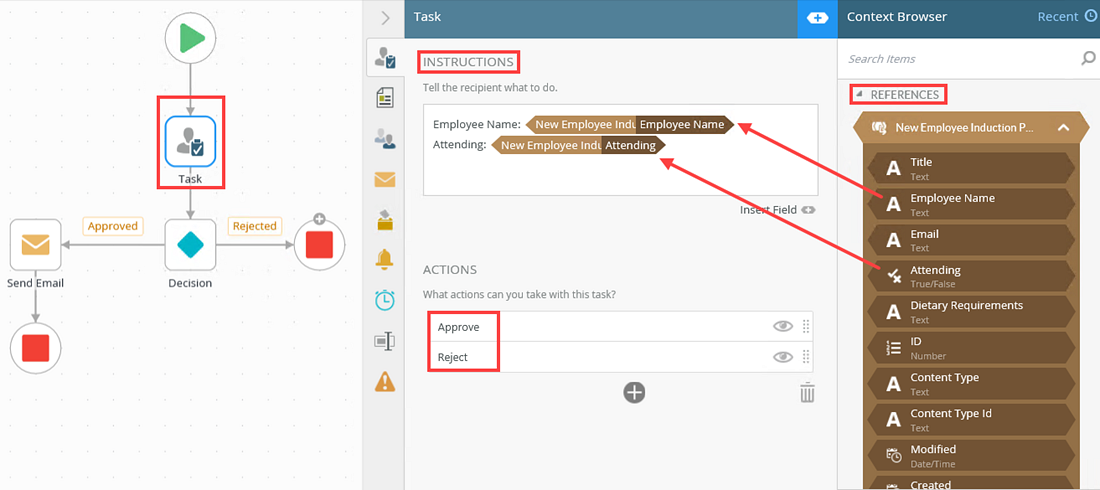Select the Content Type Id field reference
Image resolution: width=1100 pixels, height=490 pixels.
[970, 419]
